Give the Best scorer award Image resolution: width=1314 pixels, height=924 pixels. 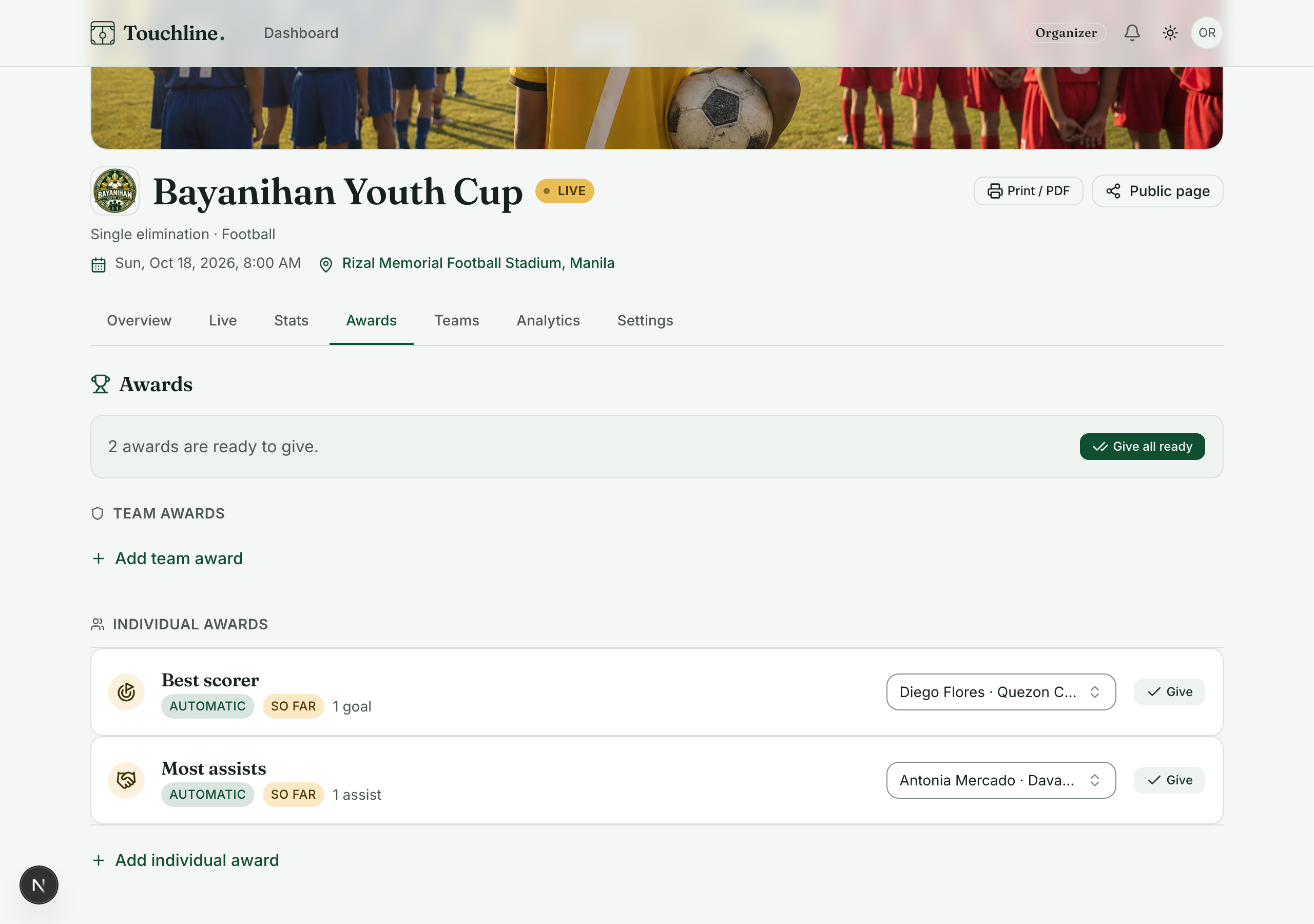[1169, 691]
